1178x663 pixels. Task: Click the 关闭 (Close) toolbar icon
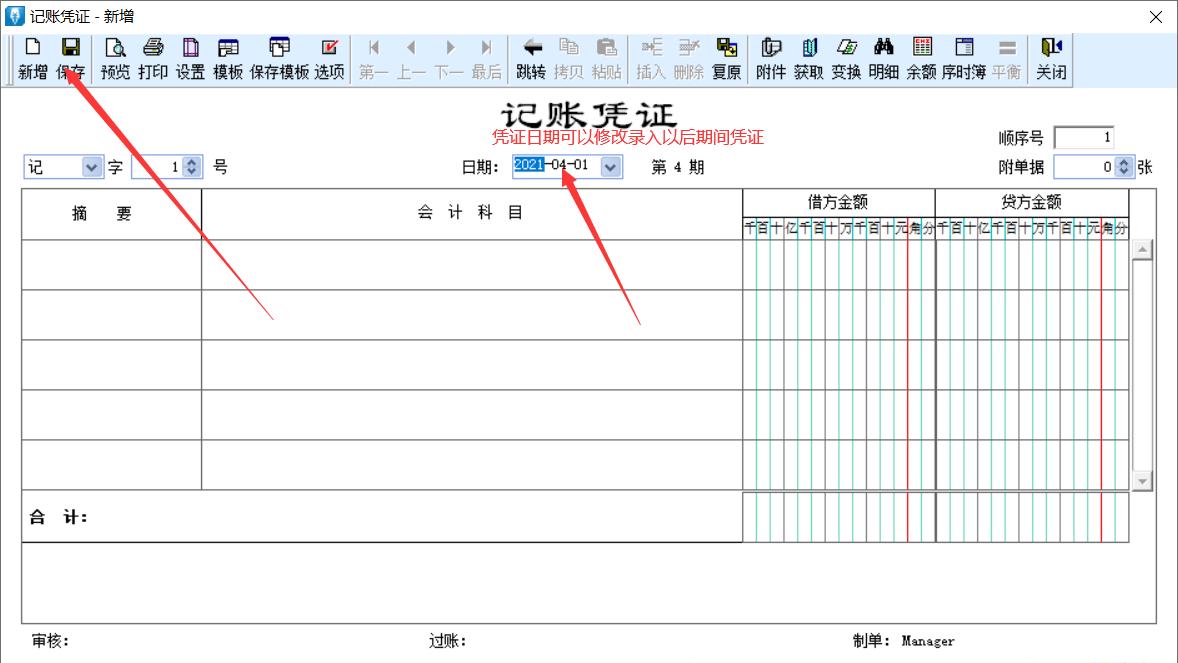tap(1050, 58)
